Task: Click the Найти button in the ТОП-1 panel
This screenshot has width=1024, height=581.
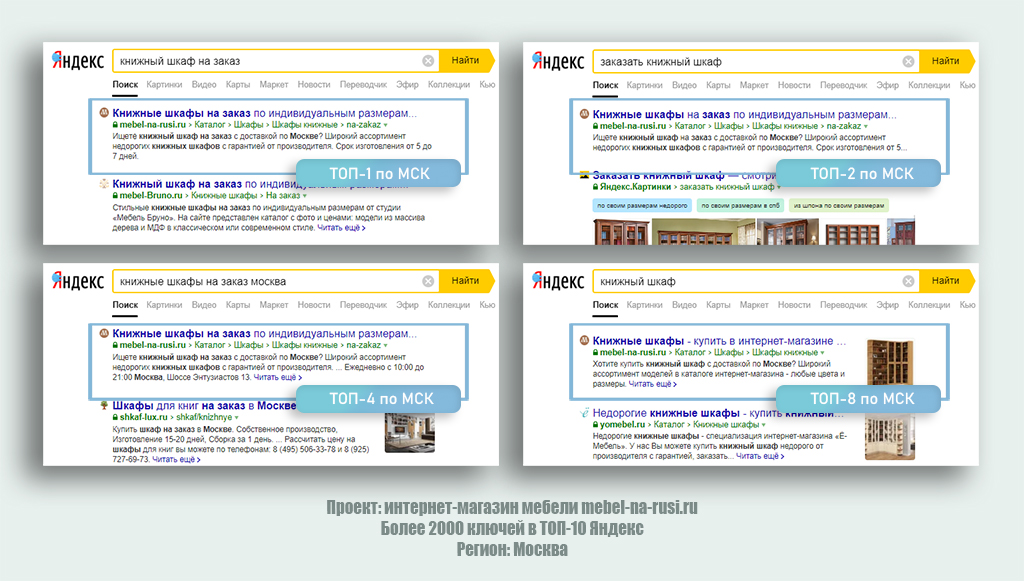Action: tap(466, 61)
